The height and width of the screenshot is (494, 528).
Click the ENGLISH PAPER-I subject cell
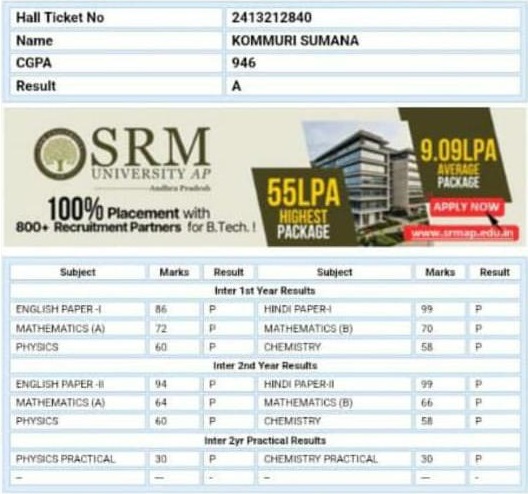(78, 309)
